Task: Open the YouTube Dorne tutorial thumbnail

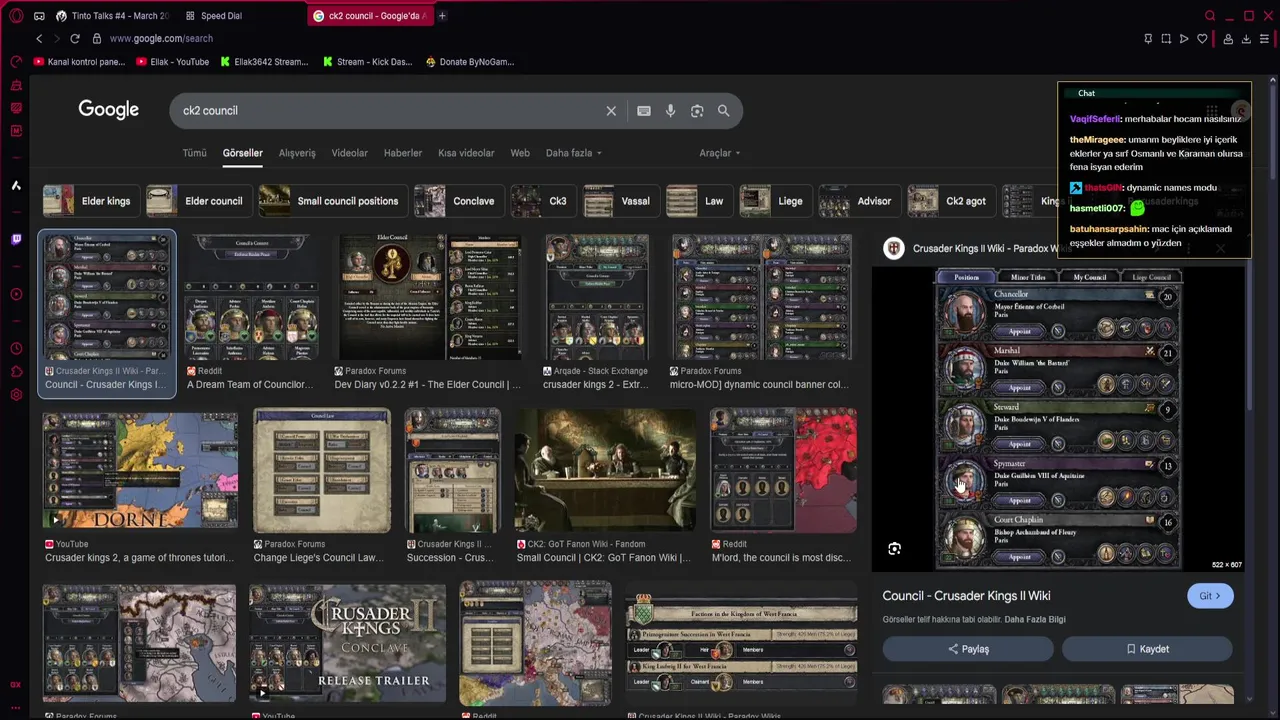Action: coord(140,470)
